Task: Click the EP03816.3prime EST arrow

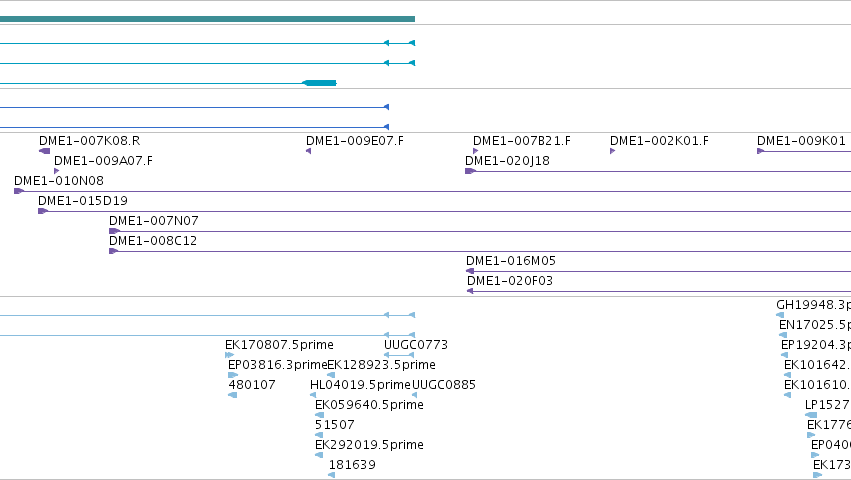Action: coord(233,375)
